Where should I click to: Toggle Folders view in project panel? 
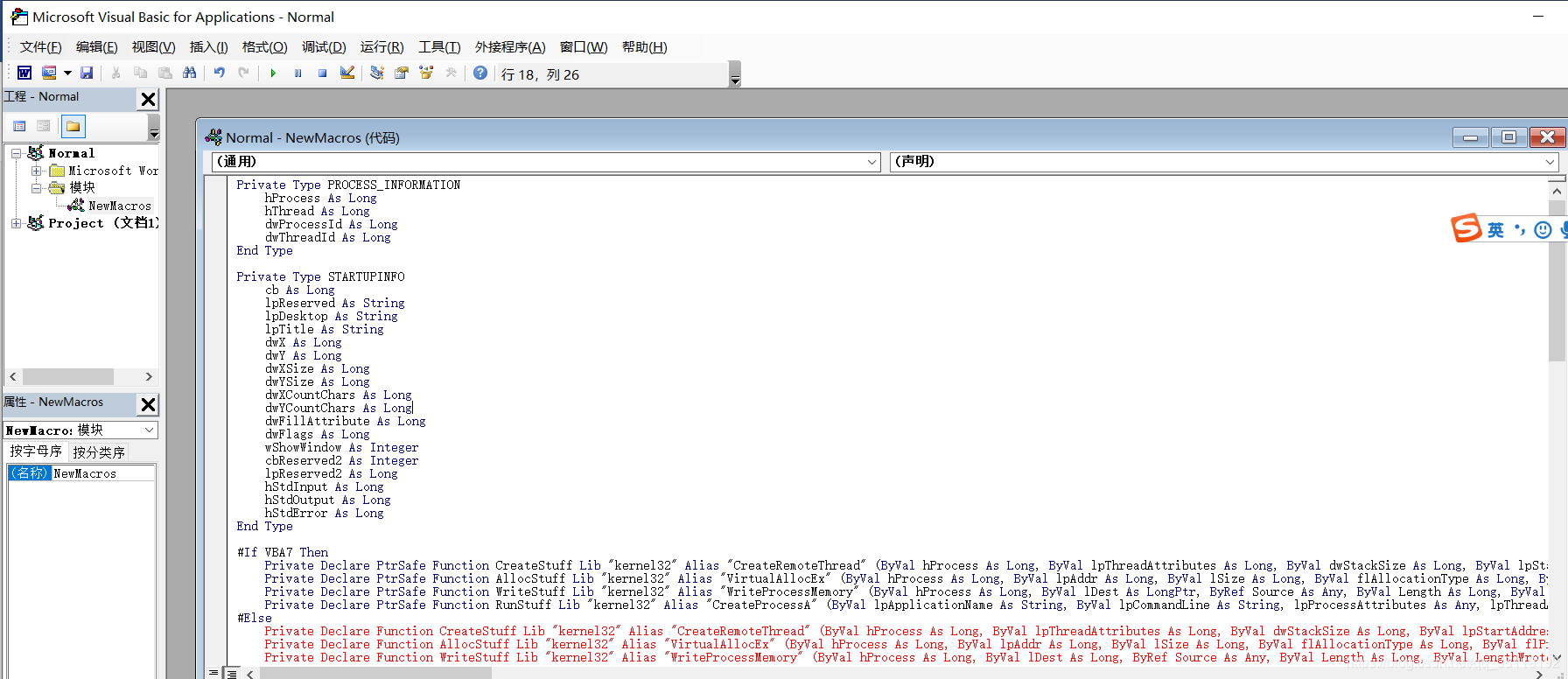point(73,126)
